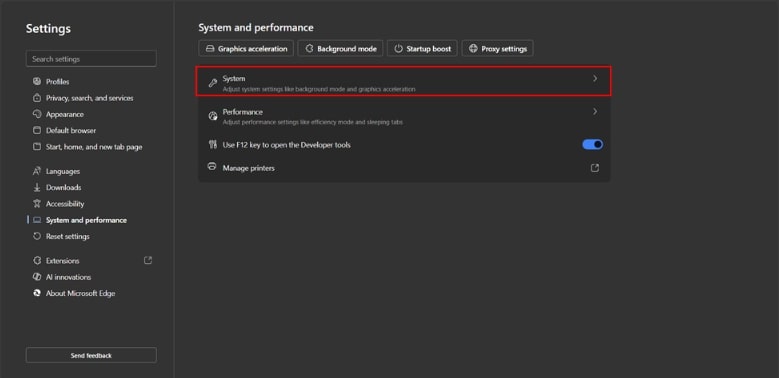Image resolution: width=781 pixels, height=378 pixels.
Task: Click the Reset settings circular arrow icon
Action: pyautogui.click(x=36, y=236)
